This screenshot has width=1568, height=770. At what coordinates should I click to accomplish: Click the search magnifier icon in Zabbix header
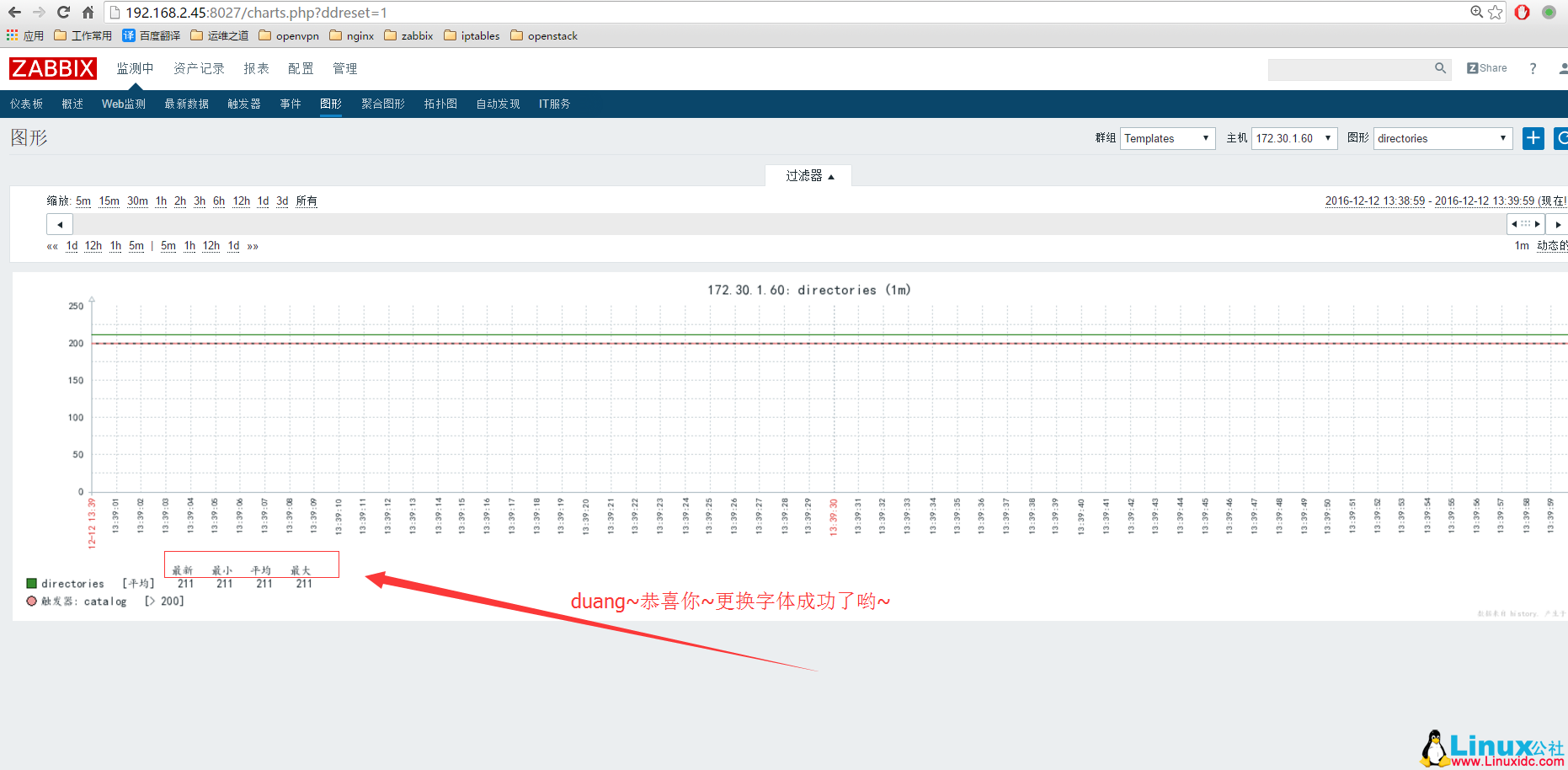1440,68
